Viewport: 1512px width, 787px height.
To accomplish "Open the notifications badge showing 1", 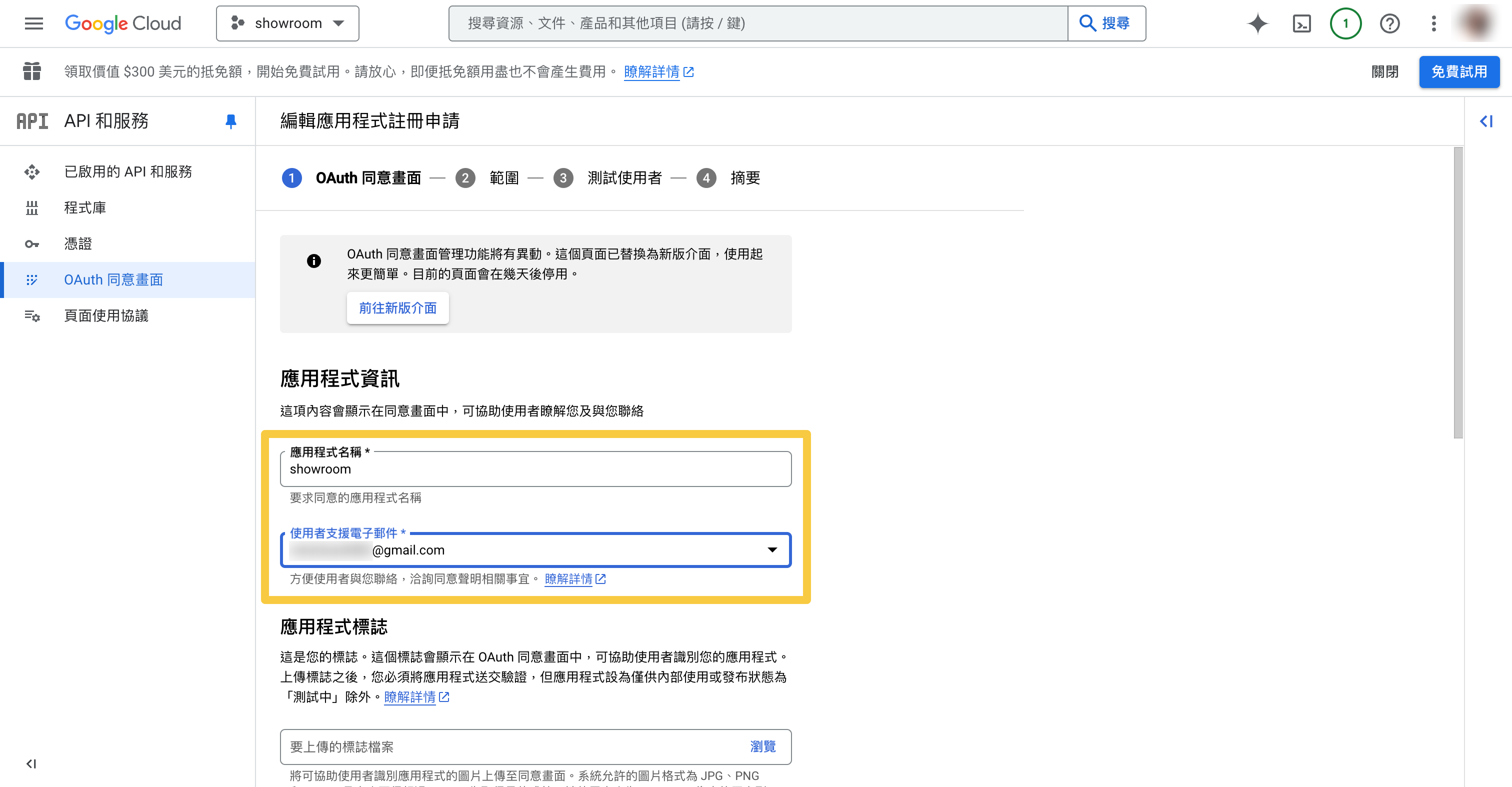I will (1345, 23).
